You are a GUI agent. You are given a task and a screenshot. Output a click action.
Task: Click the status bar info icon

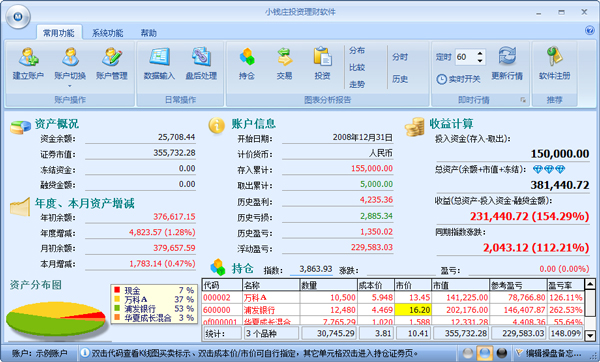tap(85, 352)
